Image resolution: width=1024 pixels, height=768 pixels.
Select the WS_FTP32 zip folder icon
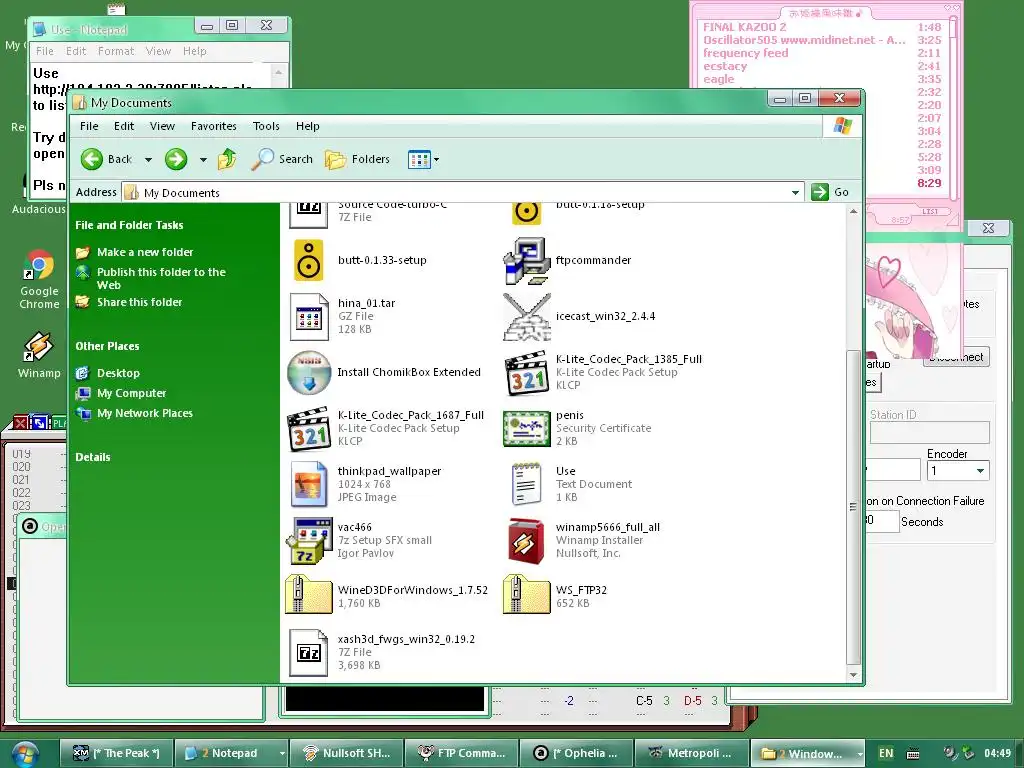[526, 594]
